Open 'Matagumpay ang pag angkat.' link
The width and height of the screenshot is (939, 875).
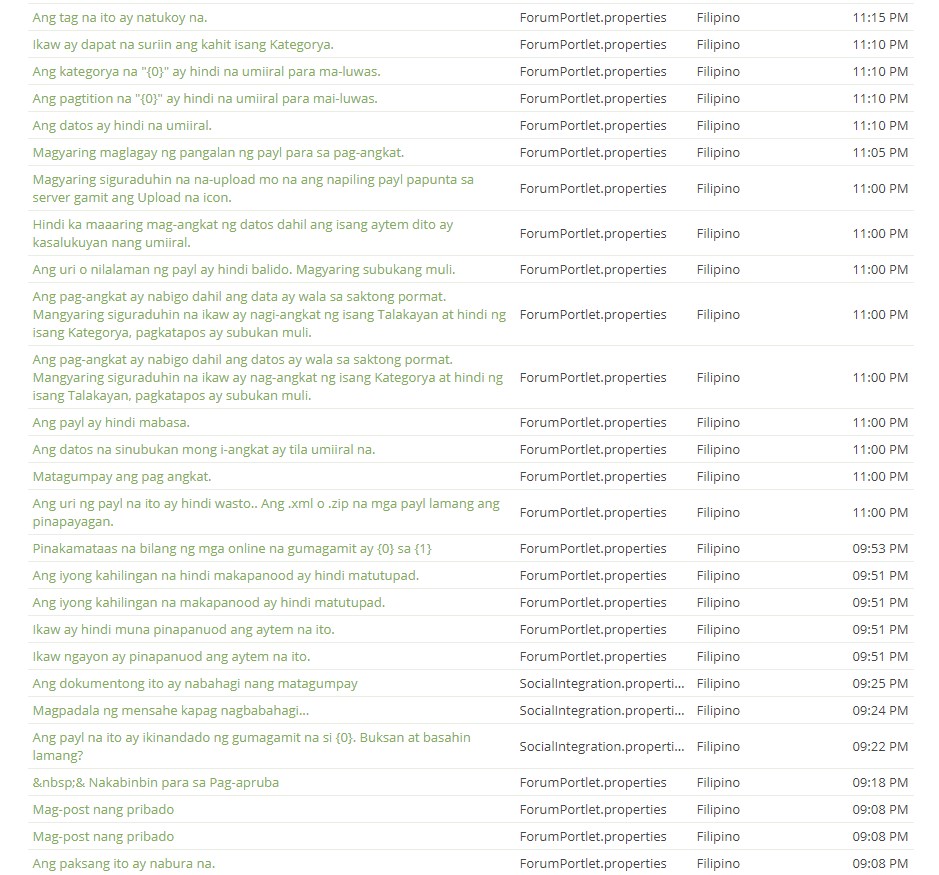(122, 477)
